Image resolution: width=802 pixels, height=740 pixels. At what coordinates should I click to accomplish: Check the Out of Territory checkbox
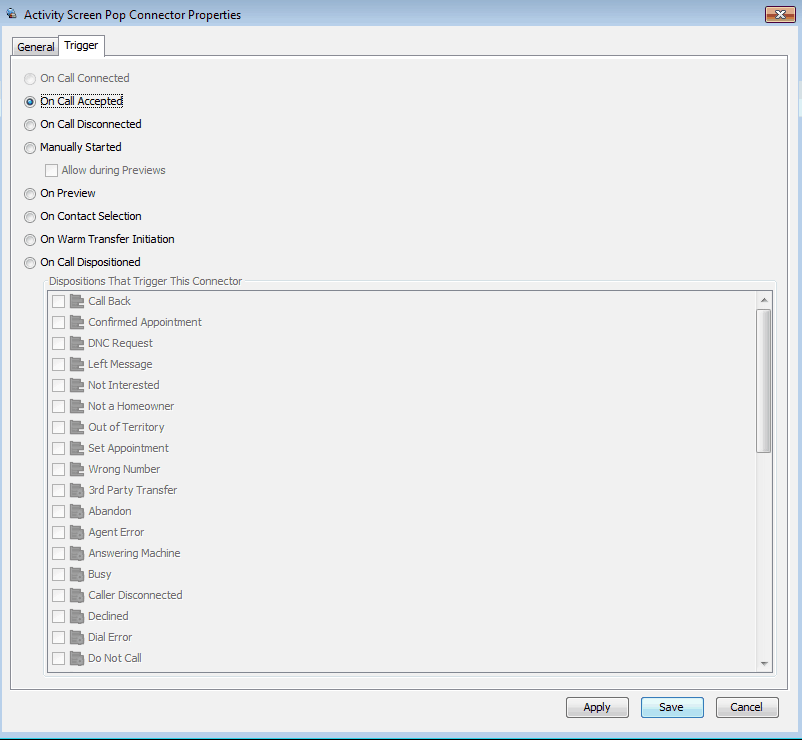point(58,427)
